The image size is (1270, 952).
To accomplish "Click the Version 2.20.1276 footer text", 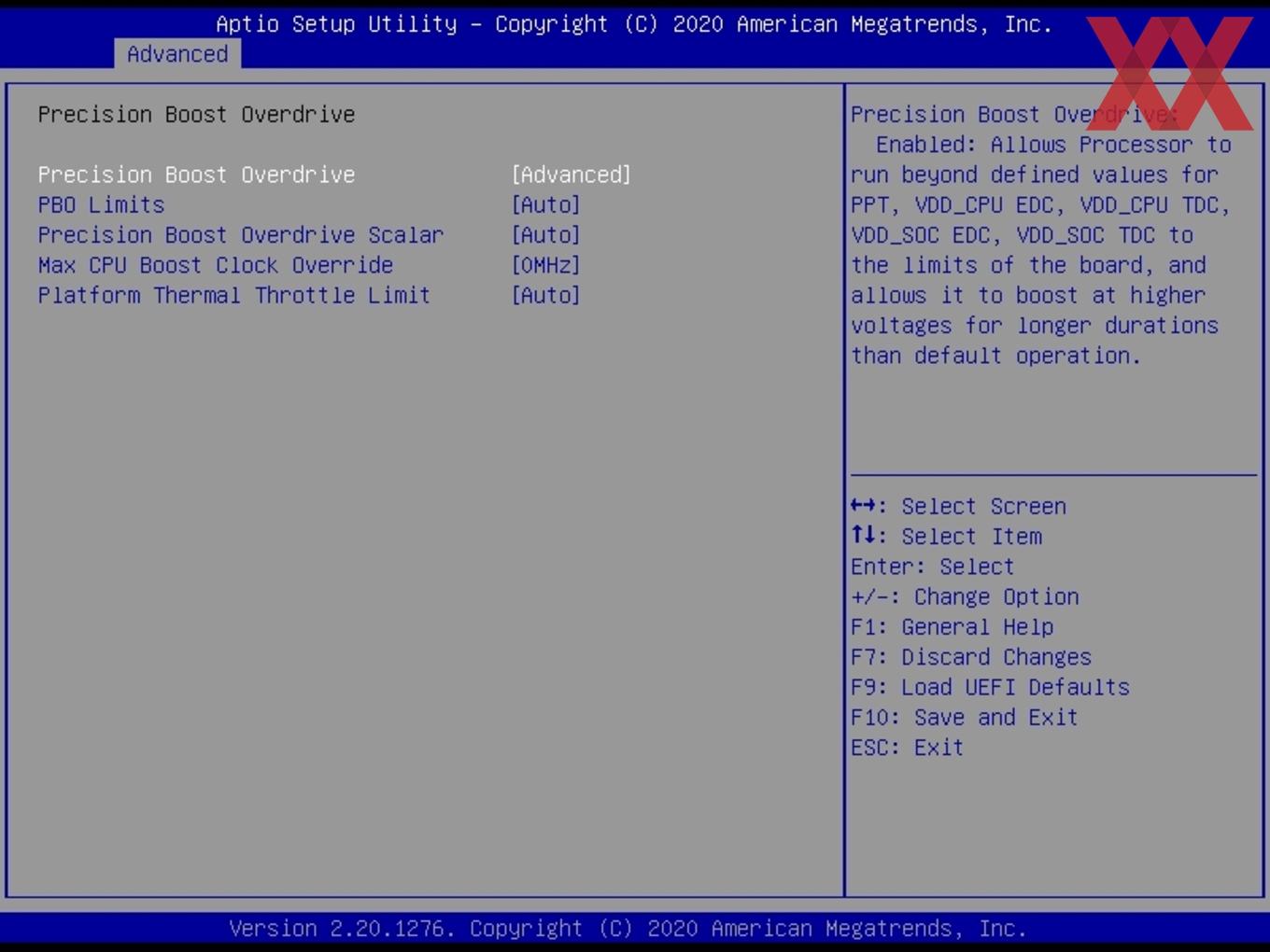I will [628, 929].
